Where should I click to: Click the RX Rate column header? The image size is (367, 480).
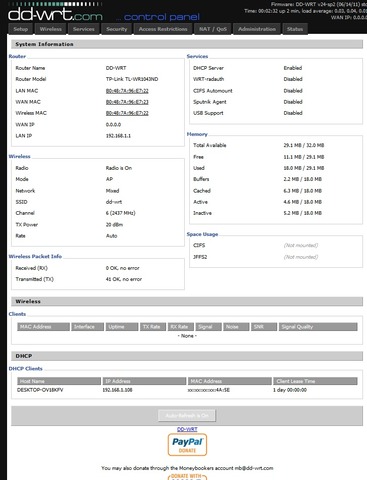click(181, 327)
